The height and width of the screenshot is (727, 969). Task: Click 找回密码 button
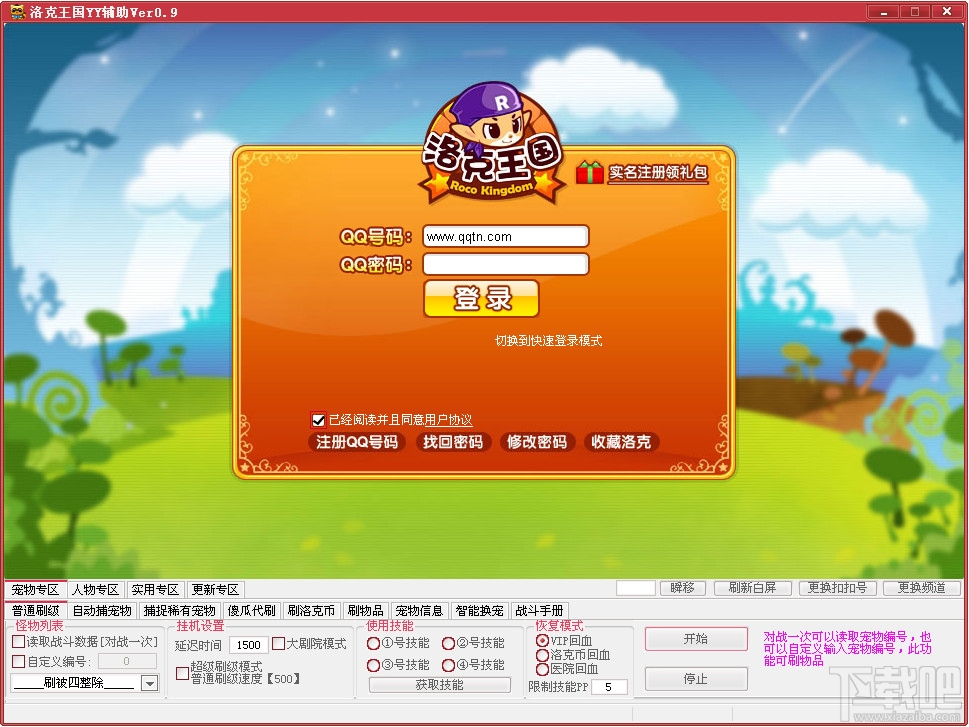453,442
